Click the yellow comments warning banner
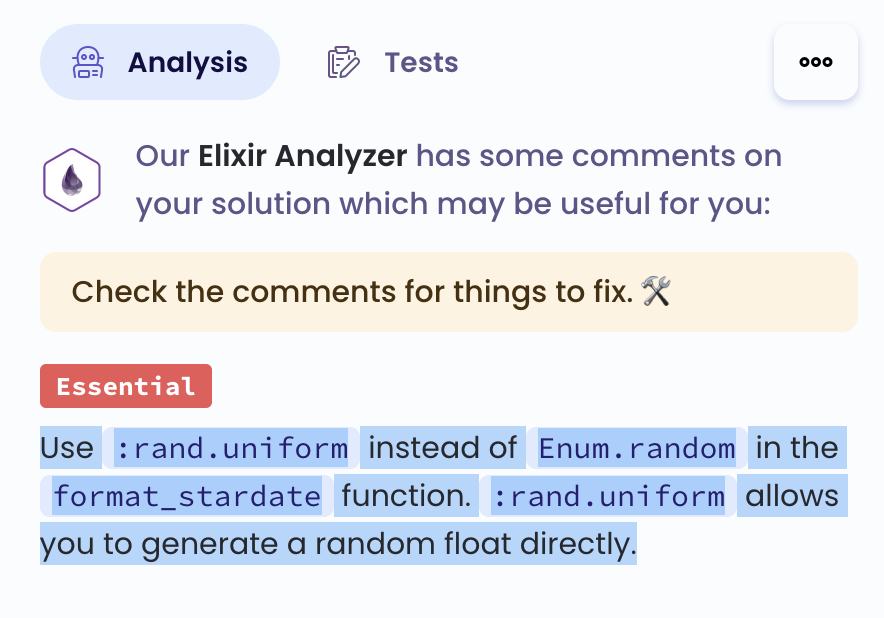This screenshot has width=884, height=618. 448,291
